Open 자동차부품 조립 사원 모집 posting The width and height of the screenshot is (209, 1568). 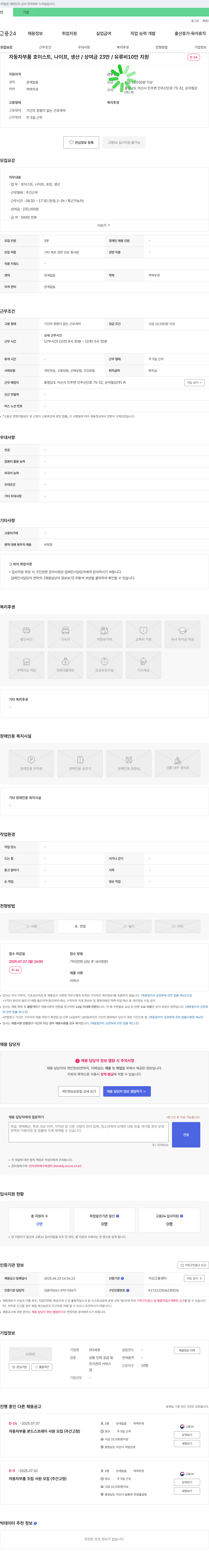pyautogui.click(x=38, y=1479)
